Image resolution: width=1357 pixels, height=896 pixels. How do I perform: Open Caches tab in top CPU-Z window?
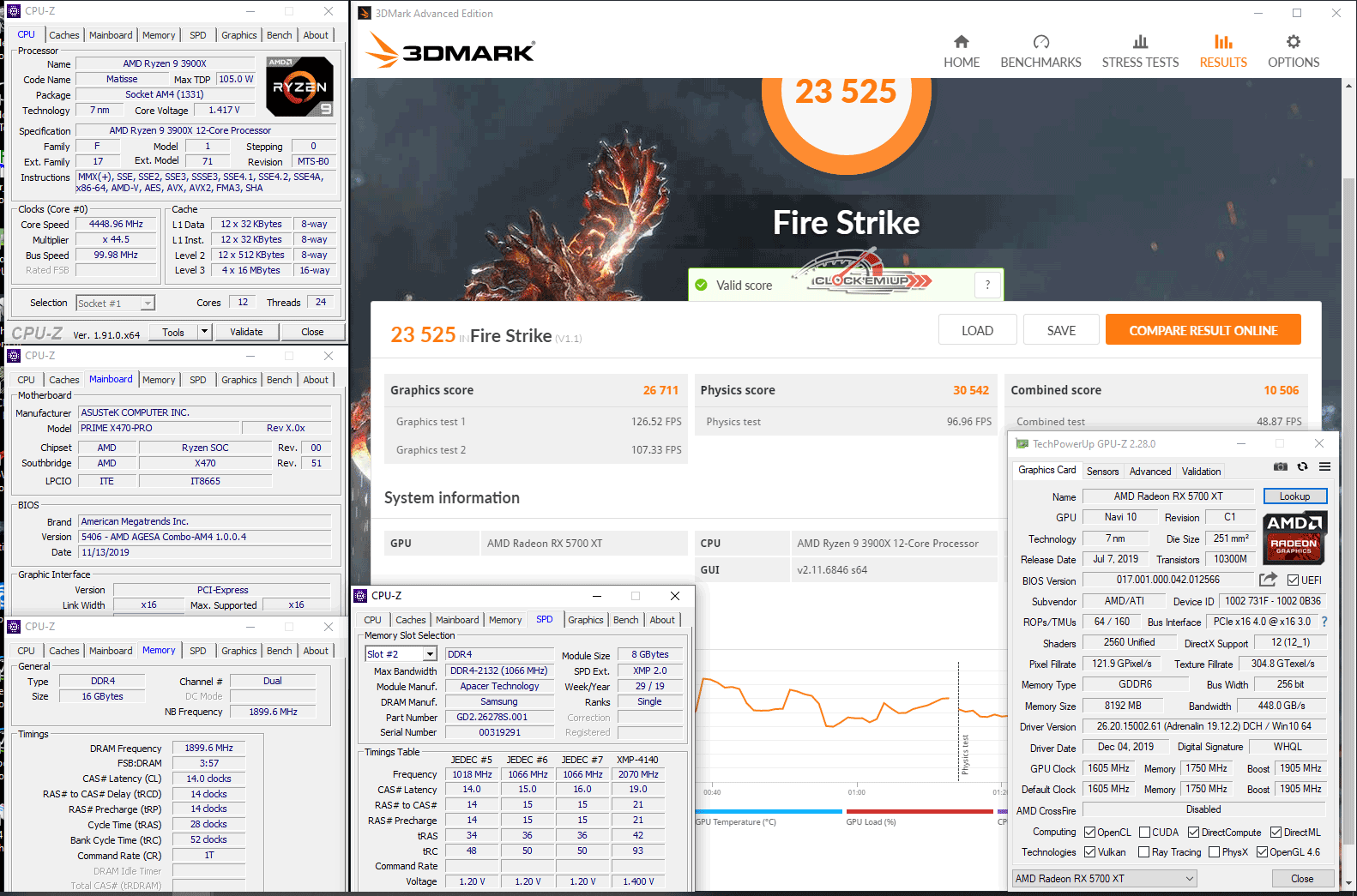coord(63,35)
